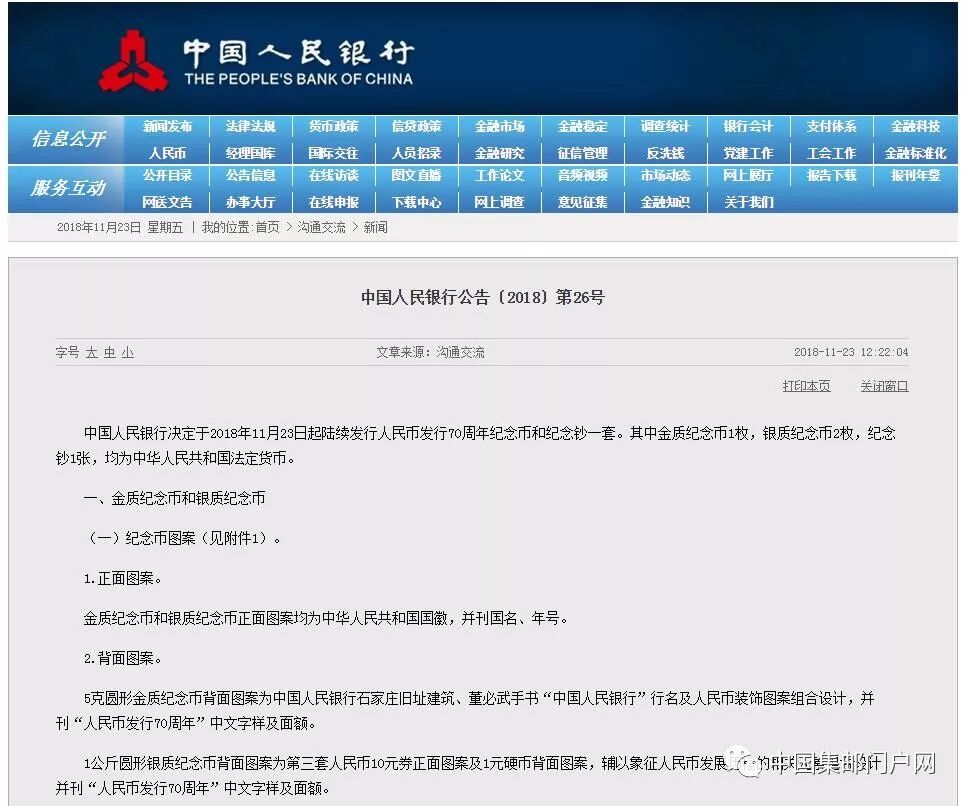Open the 法律法规 menu item
Screen dimensions: 968x806
tap(250, 127)
